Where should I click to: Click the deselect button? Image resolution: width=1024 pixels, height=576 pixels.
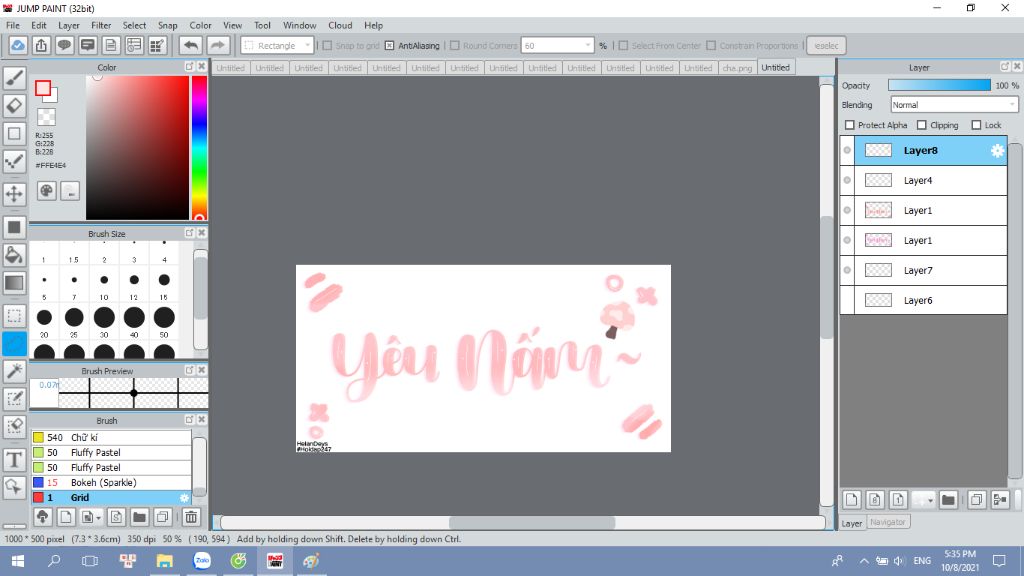click(826, 46)
